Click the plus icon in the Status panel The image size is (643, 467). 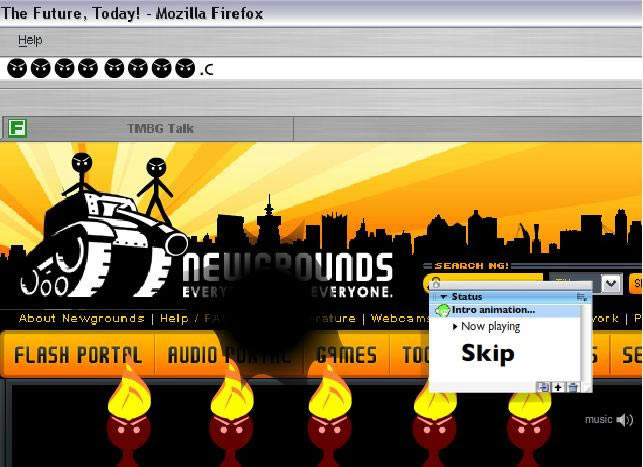[558, 387]
